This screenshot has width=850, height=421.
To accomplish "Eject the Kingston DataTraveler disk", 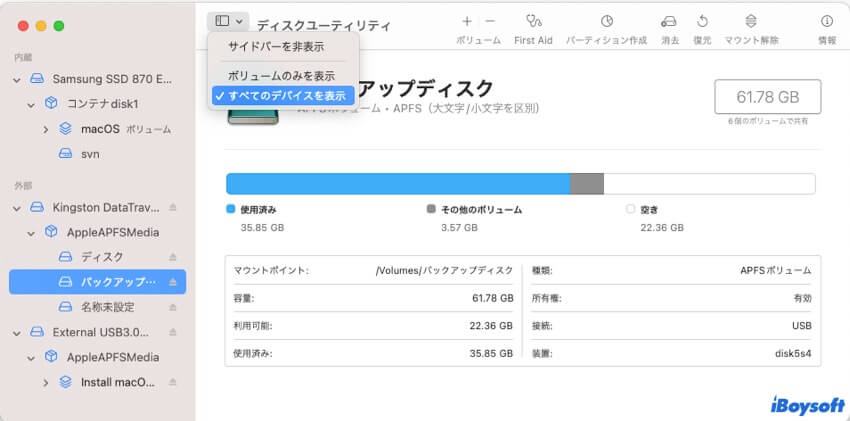I will (172, 208).
